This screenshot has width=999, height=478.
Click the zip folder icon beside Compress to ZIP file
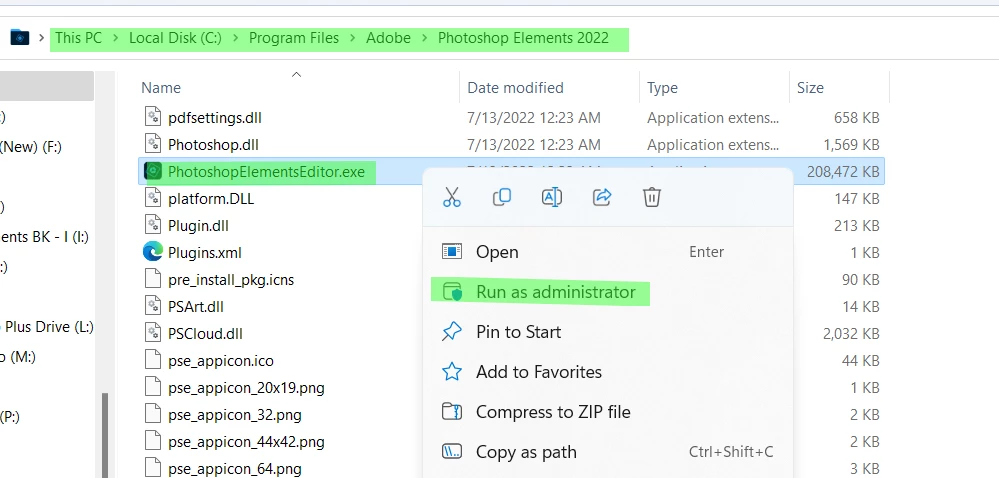452,412
